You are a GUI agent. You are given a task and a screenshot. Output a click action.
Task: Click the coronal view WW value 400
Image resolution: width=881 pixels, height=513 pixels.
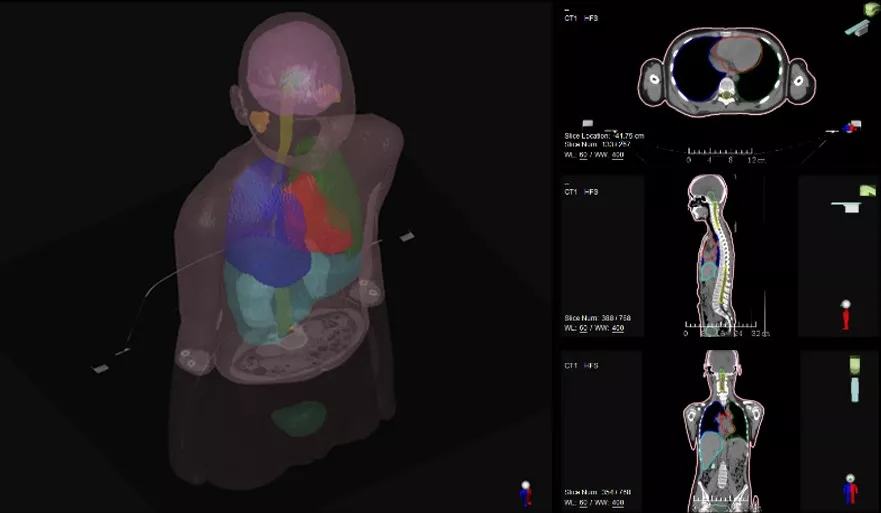click(617, 502)
